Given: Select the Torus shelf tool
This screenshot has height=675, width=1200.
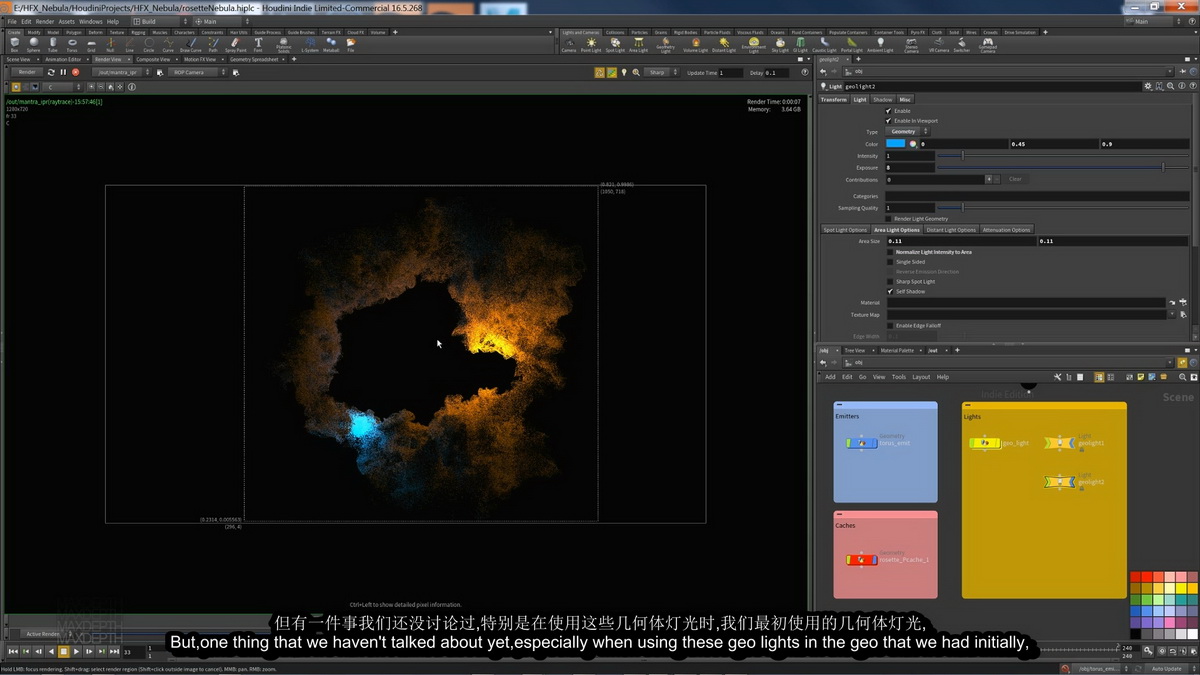Looking at the screenshot, I should [x=72, y=45].
